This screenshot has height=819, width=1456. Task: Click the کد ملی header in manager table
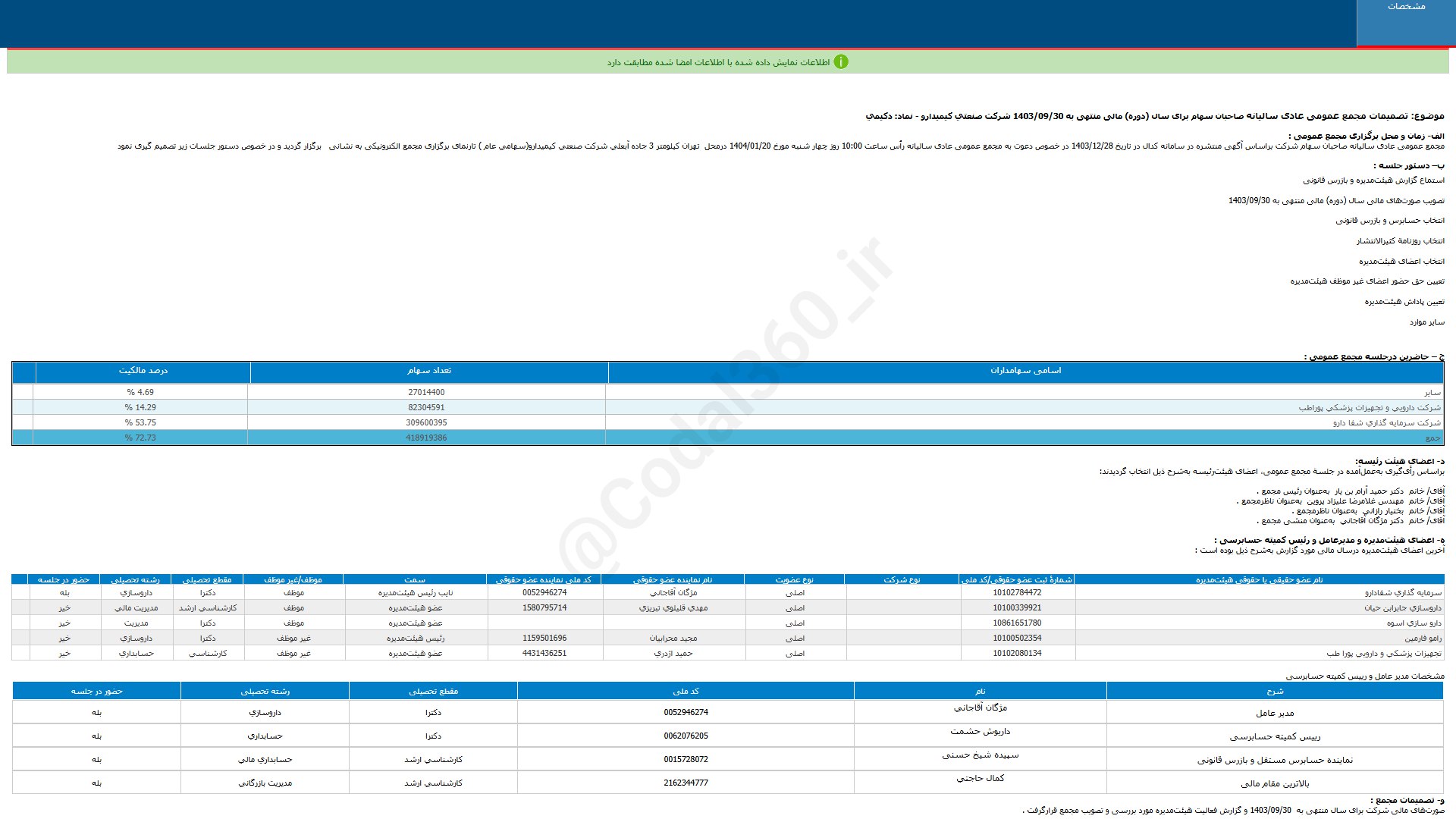pos(686,692)
